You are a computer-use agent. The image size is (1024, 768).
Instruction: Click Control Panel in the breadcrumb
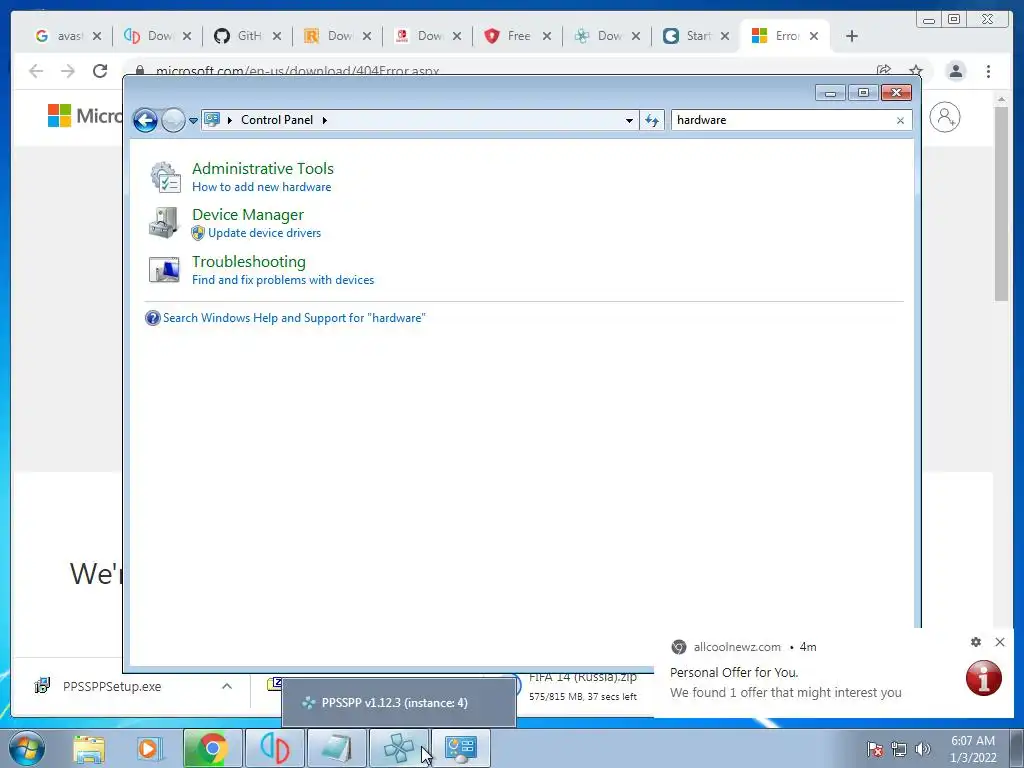pos(277,120)
